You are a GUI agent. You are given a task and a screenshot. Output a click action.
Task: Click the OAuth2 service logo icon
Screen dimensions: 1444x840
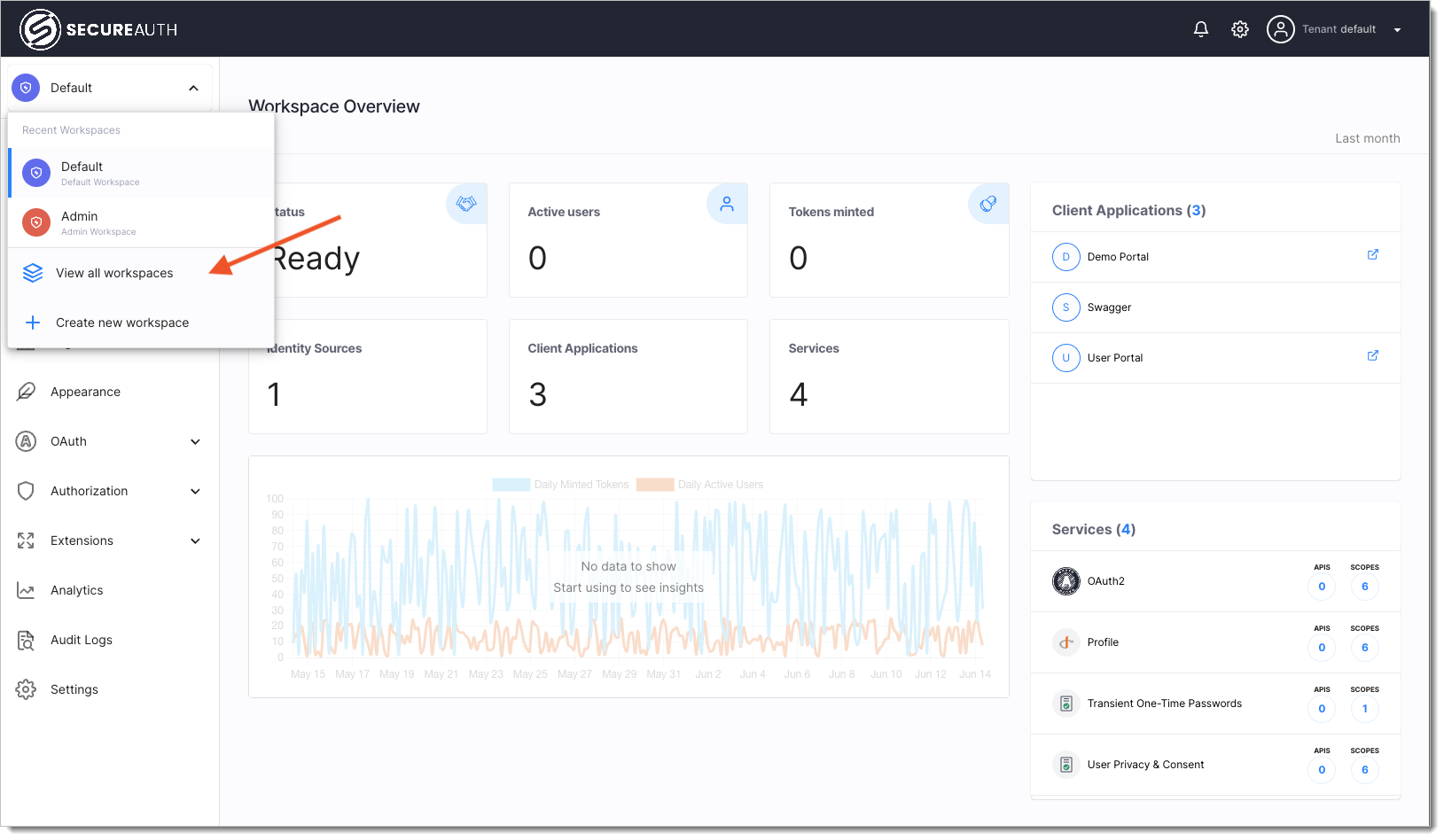1065,581
